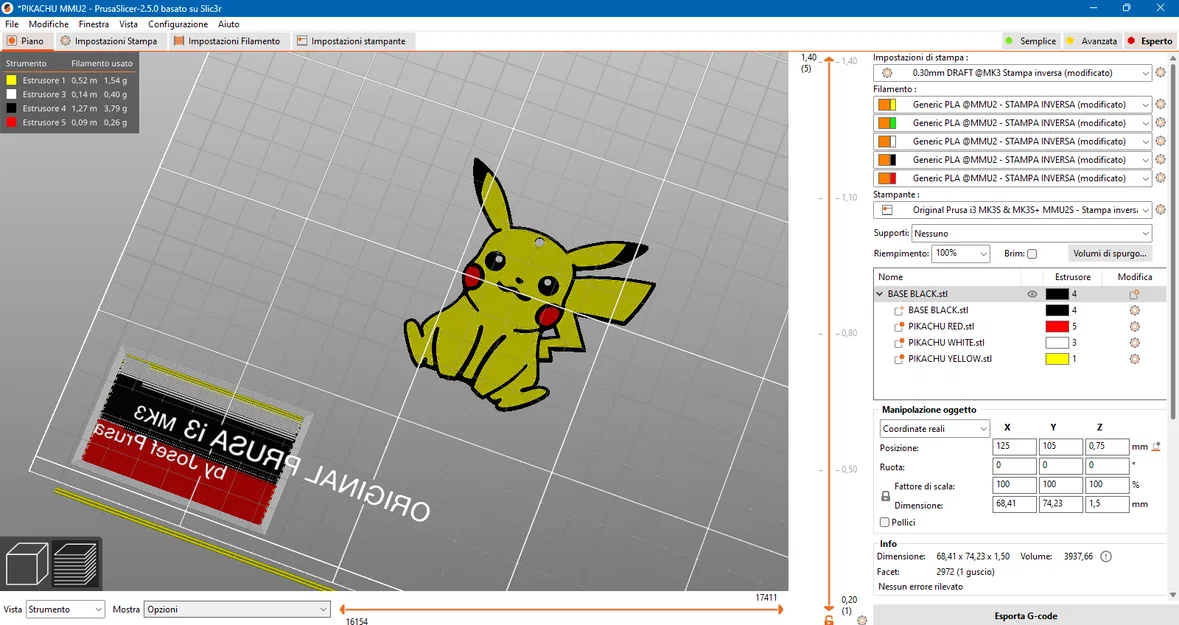Click the part icon next to PIKACHU RED.stl
The height and width of the screenshot is (625, 1179).
pos(898,326)
